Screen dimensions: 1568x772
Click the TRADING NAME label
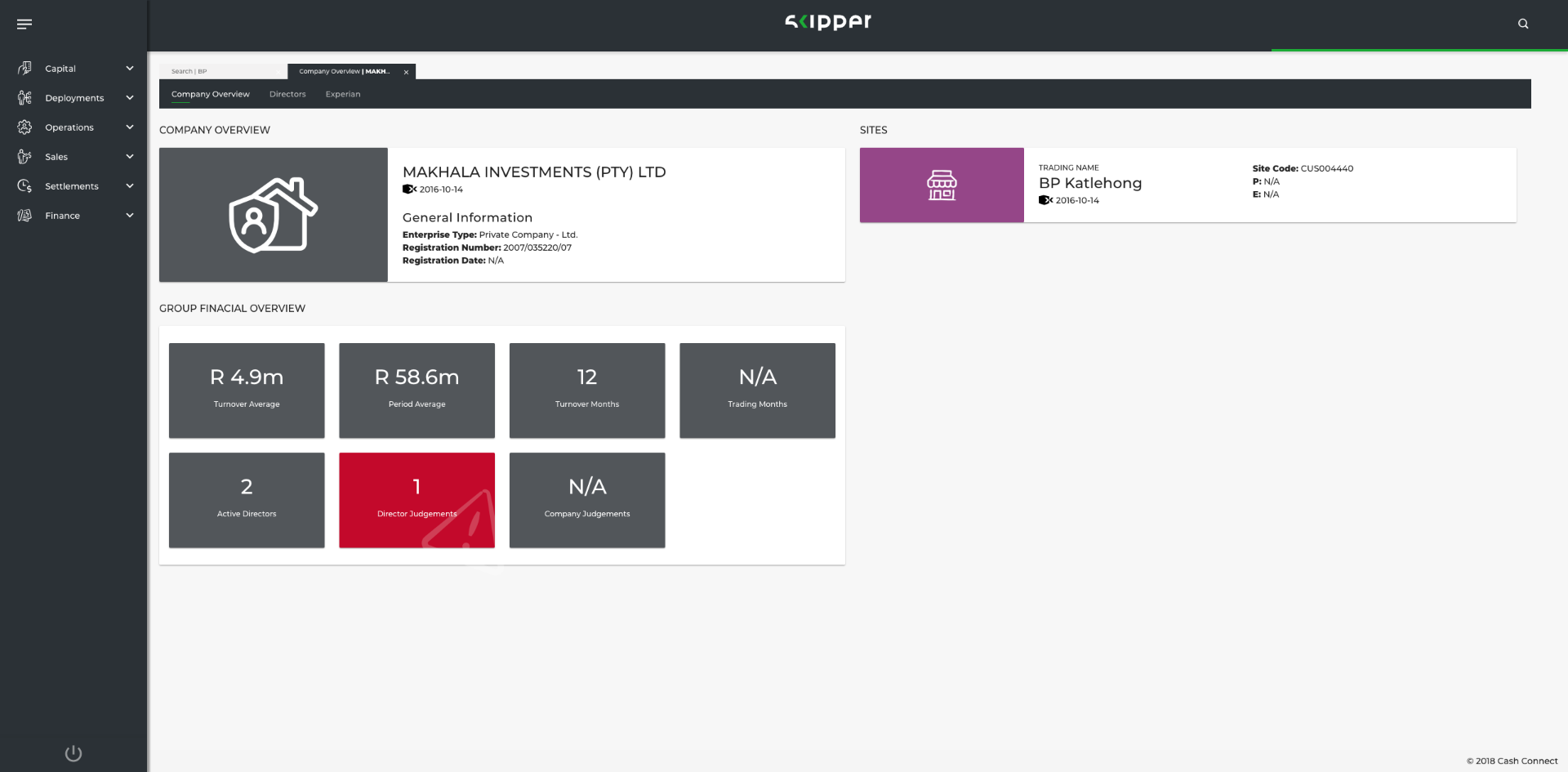click(1069, 167)
